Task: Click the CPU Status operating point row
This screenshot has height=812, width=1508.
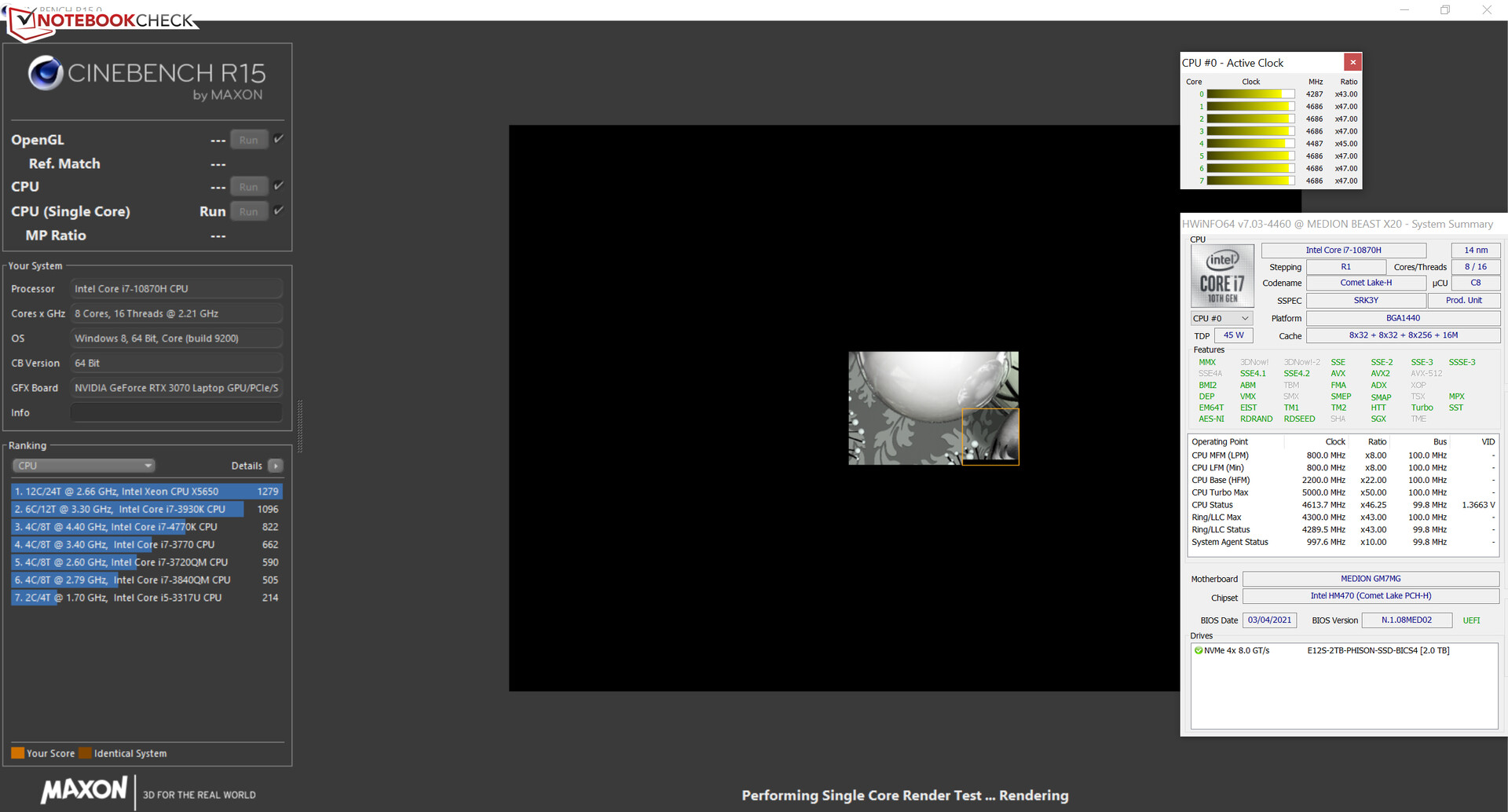Action: tap(1343, 505)
